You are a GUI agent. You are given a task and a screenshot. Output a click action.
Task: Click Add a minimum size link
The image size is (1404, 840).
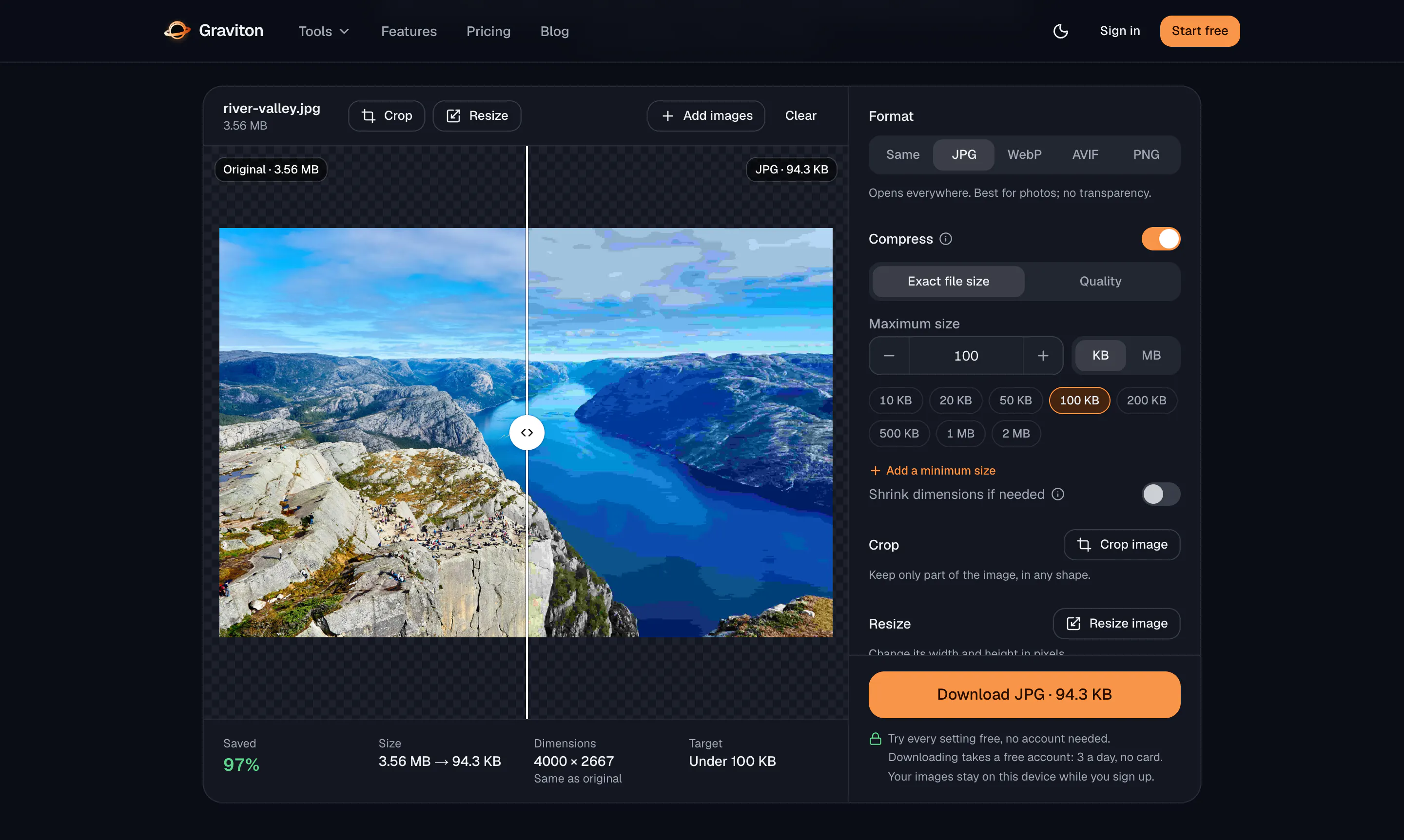(x=932, y=470)
